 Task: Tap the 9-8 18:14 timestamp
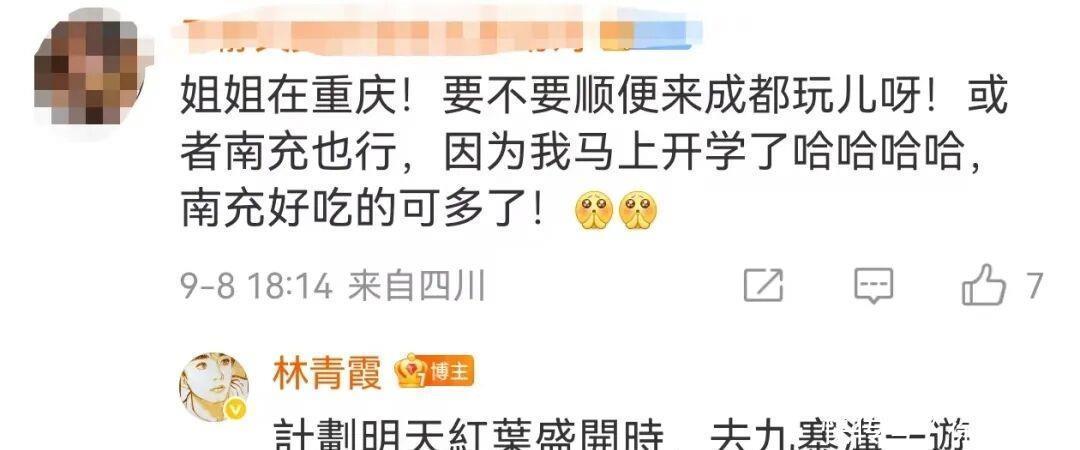257,285
